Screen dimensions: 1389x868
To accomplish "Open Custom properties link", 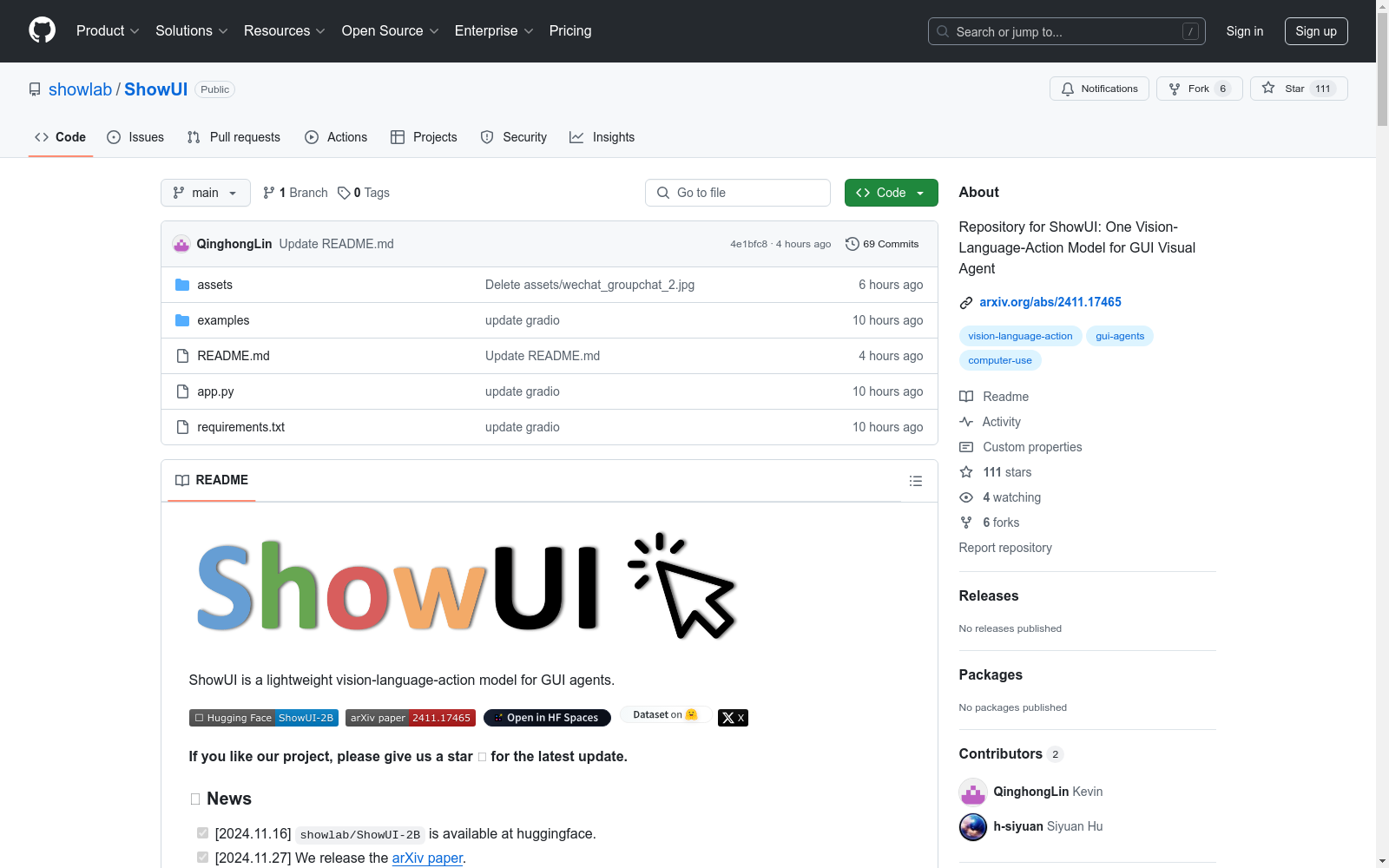I will pyautogui.click(x=1021, y=447).
